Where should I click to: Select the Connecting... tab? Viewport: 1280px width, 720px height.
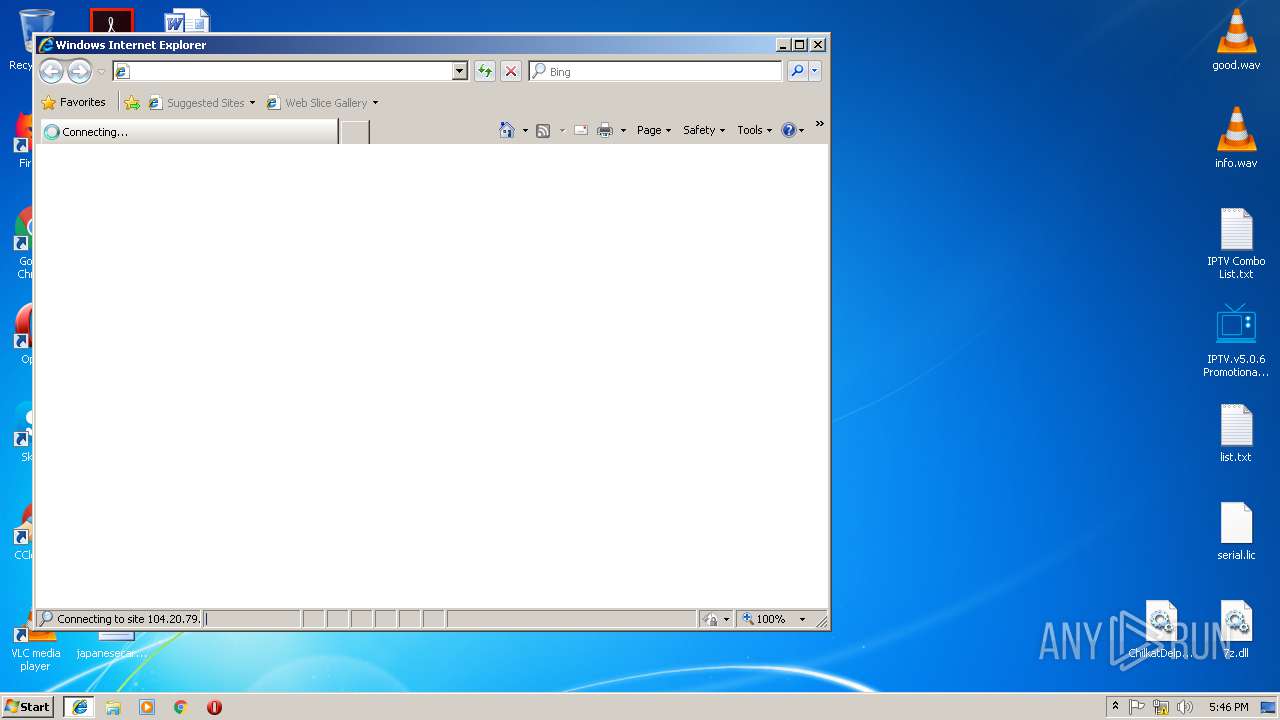tap(188, 131)
